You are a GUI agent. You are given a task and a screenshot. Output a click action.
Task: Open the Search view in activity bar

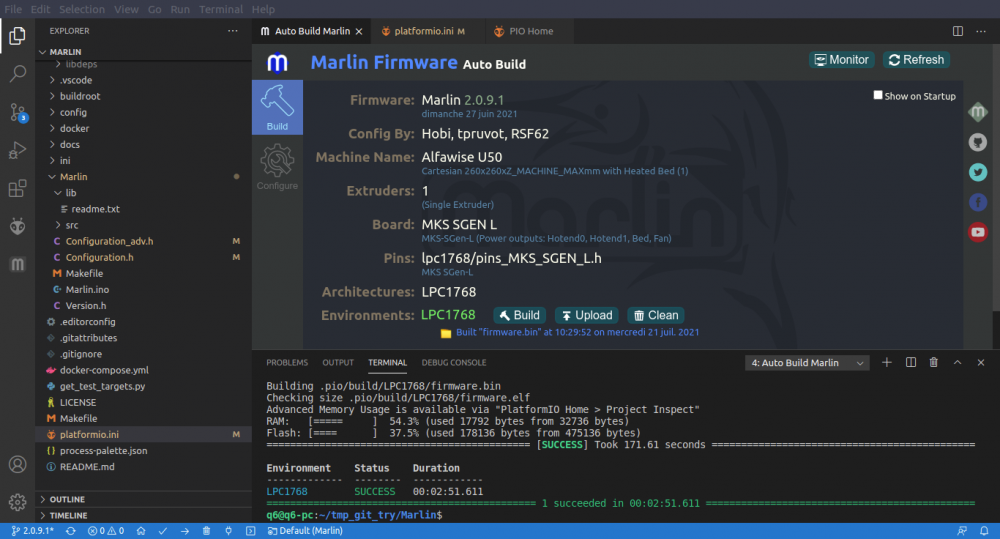tap(17, 73)
